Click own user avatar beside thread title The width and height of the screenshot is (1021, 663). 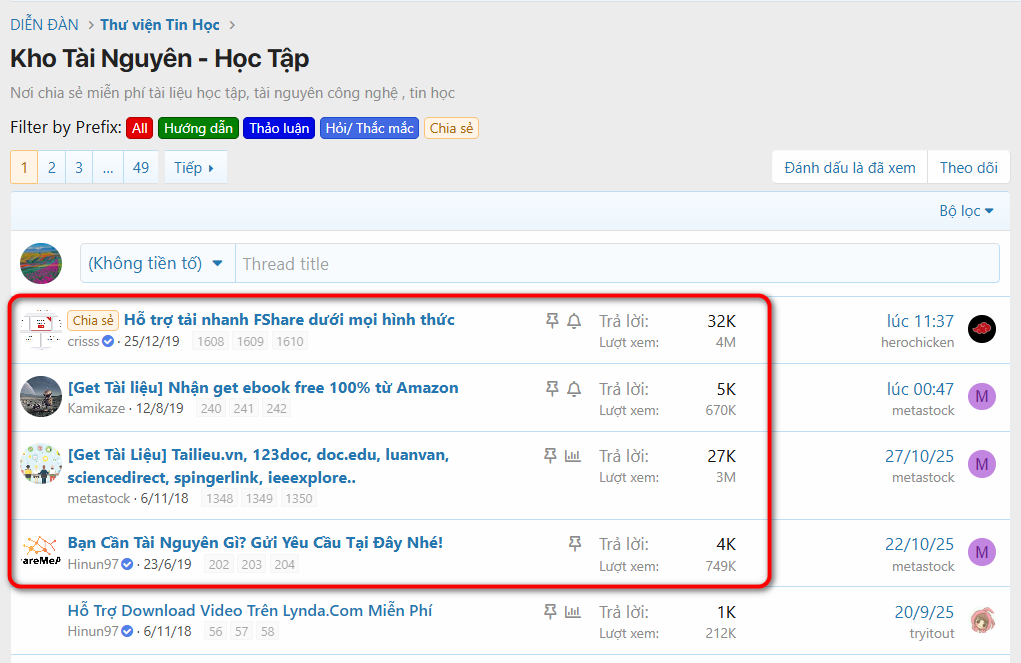pos(40,263)
